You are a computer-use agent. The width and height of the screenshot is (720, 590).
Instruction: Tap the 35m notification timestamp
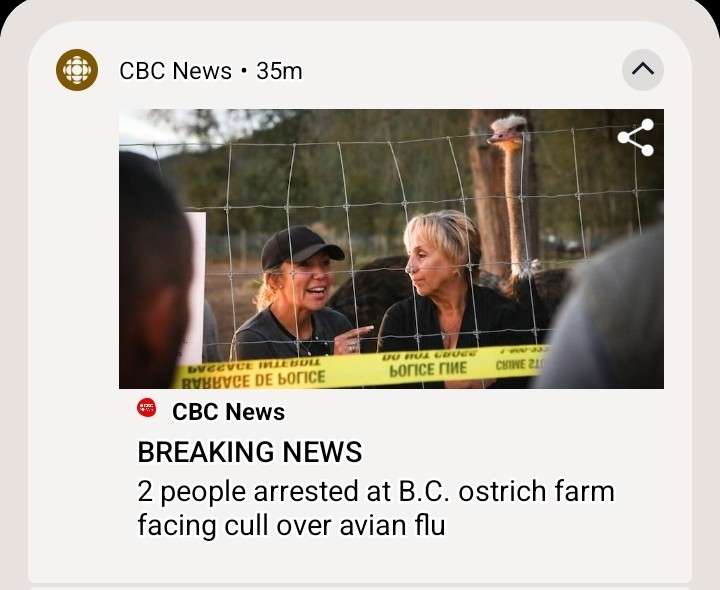(x=279, y=71)
